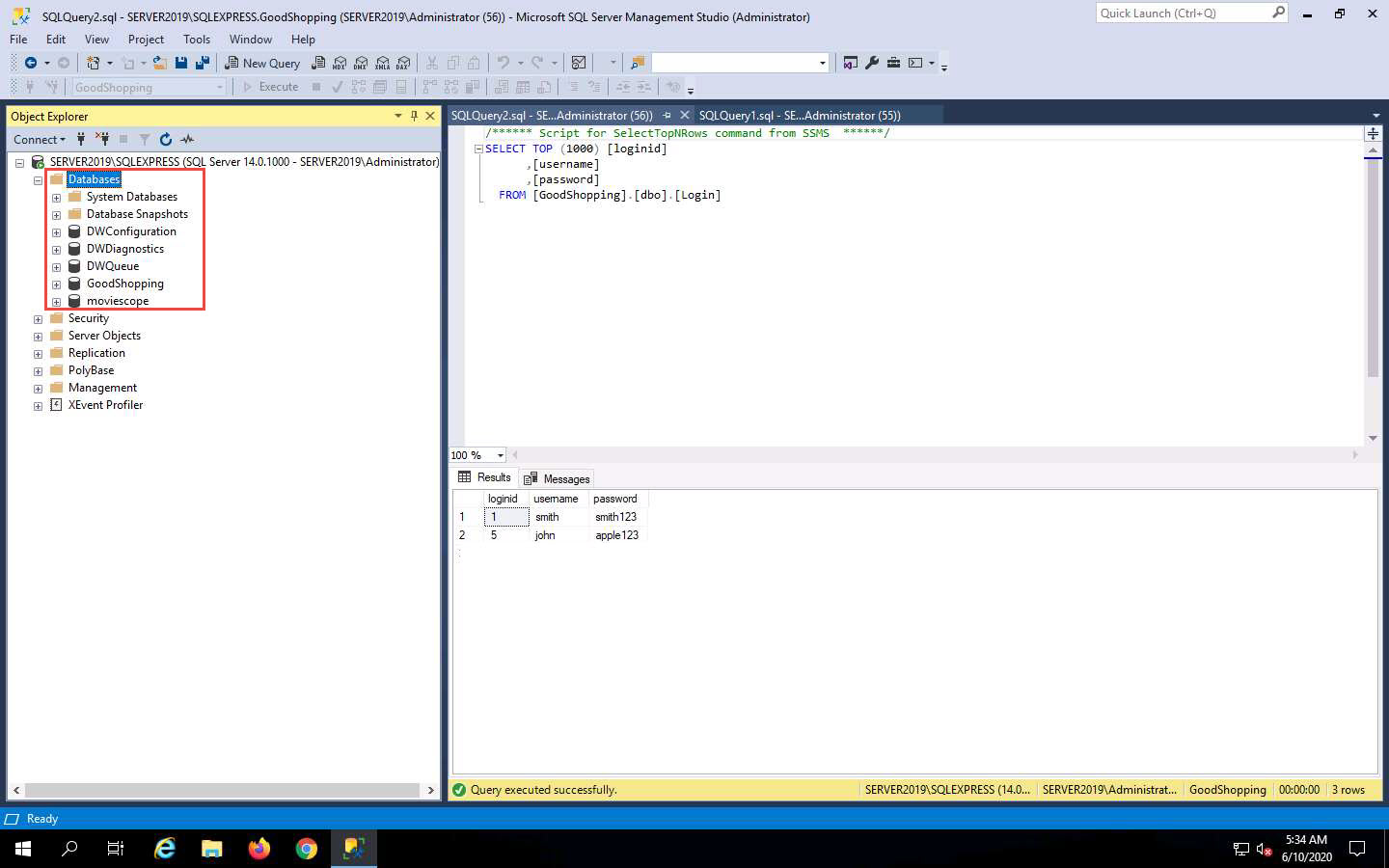This screenshot has height=868, width=1389.
Task: Click the Disconnect plug icon in Object Explorer
Action: [x=102, y=139]
